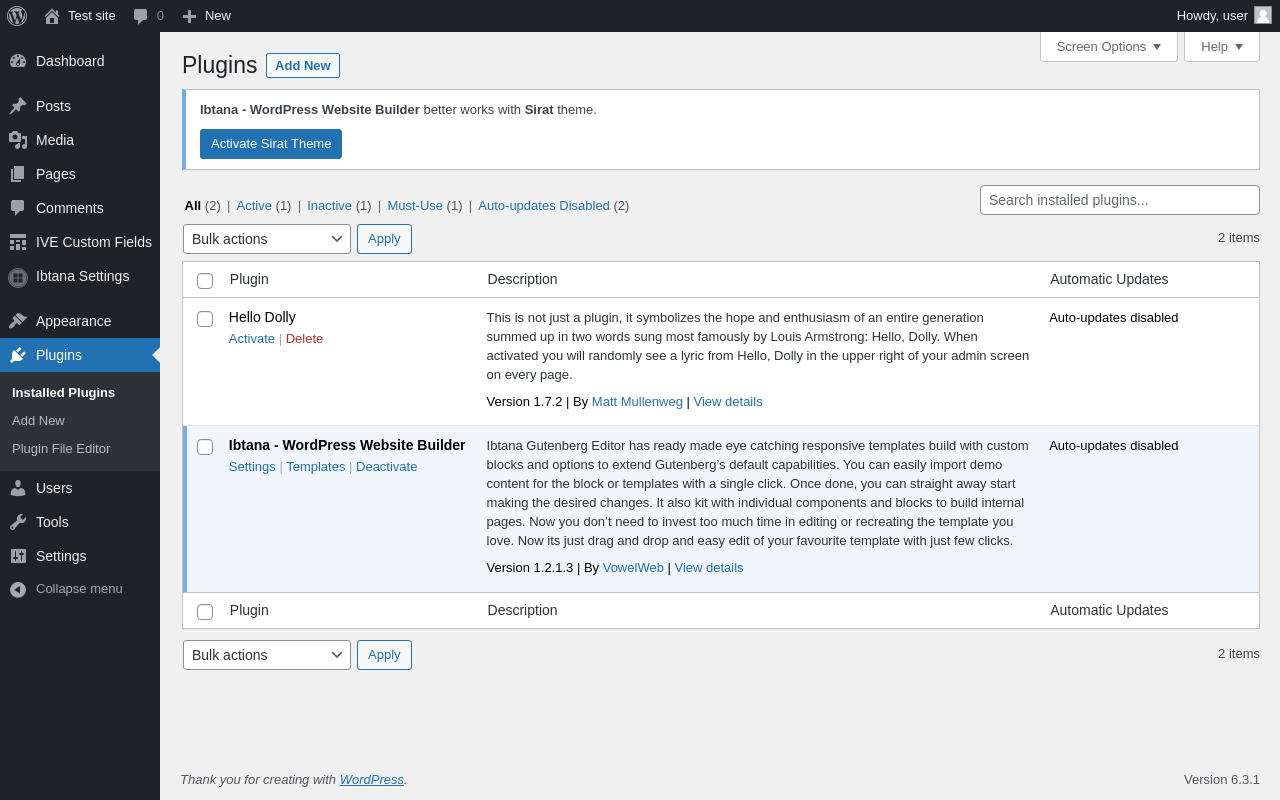Image resolution: width=1280 pixels, height=800 pixels.
Task: Expand the Screen Options panel
Action: click(1108, 46)
